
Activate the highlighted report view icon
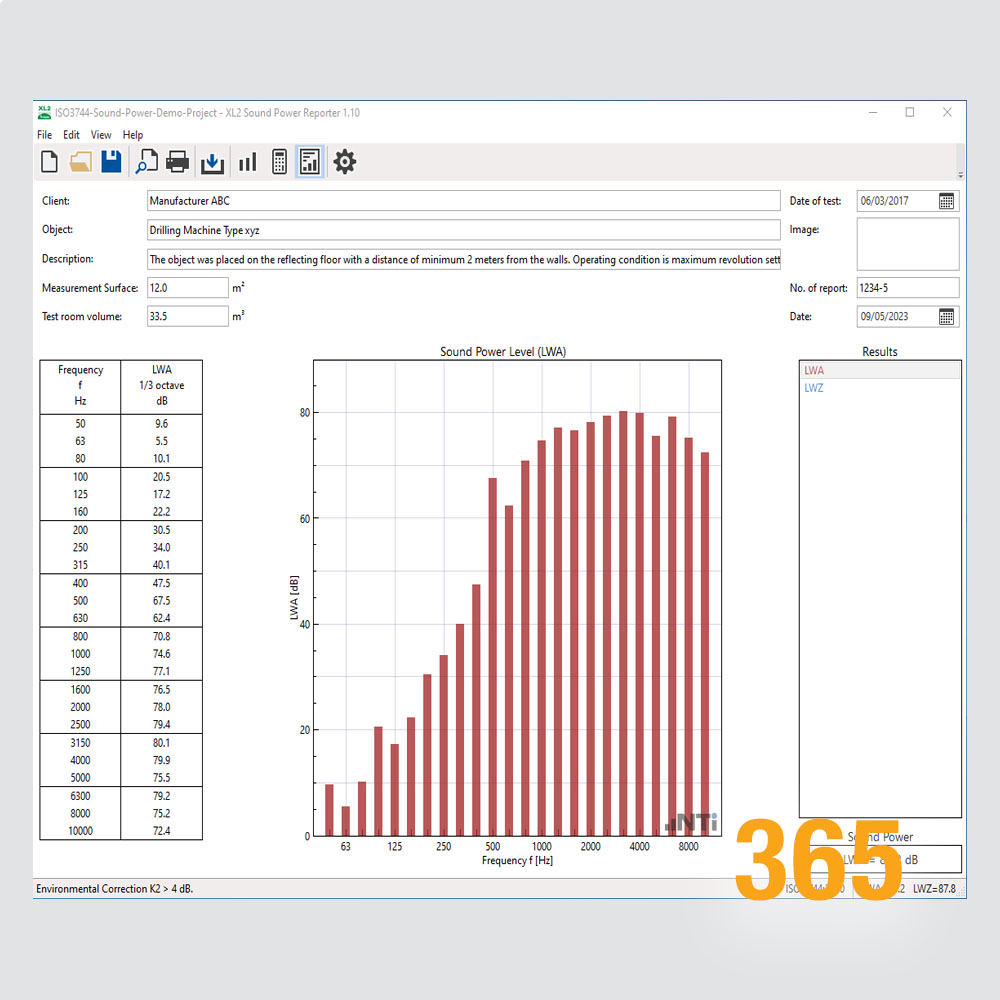(x=310, y=161)
